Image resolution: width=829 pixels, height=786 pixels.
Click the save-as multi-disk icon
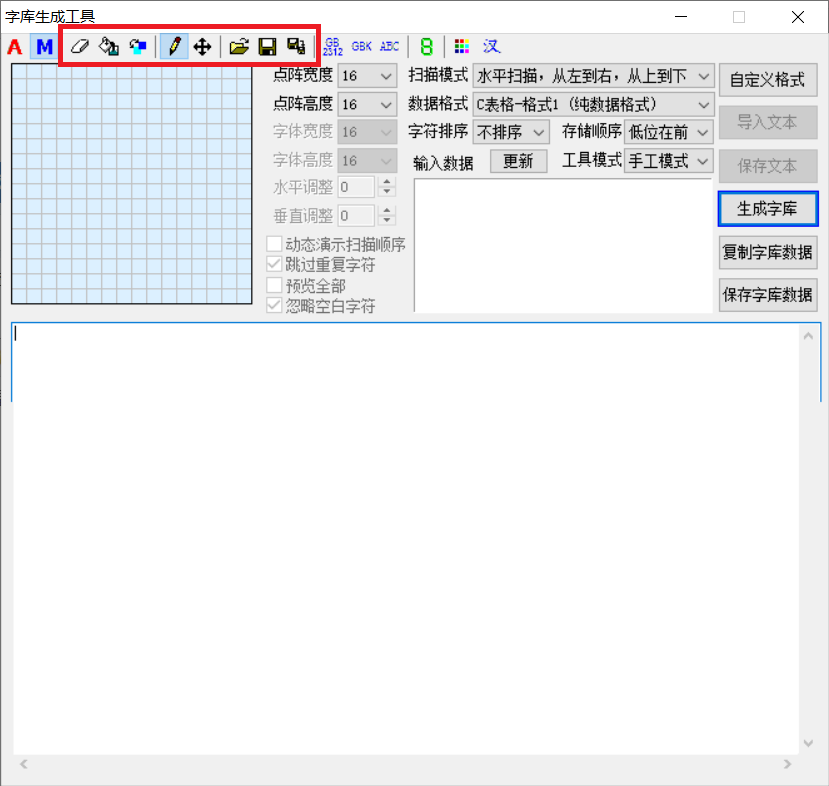tap(296, 47)
